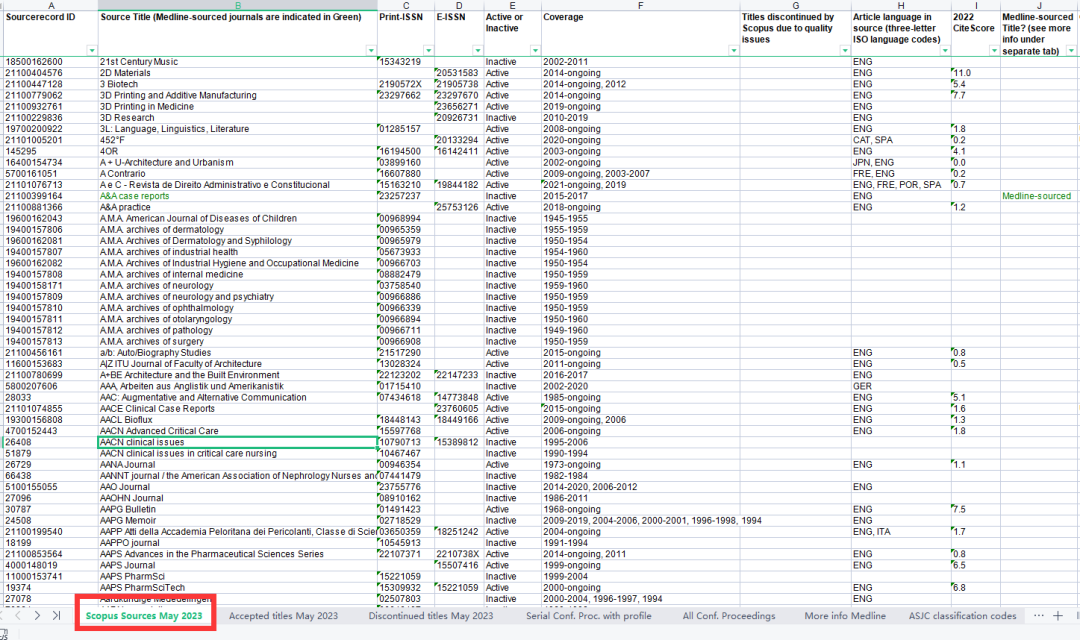Show more sheet tabs via ellipsis
1080x640 pixels.
(1039, 616)
